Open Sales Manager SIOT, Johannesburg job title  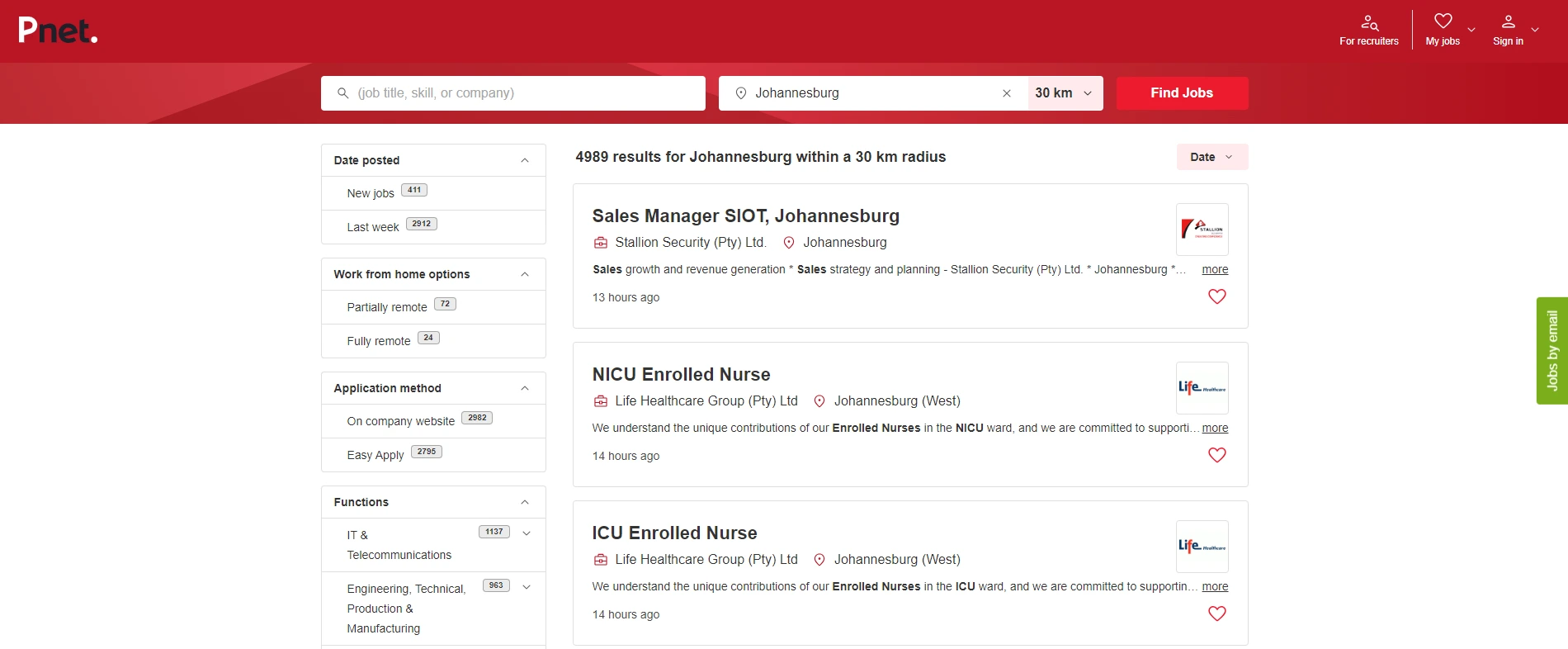coord(746,216)
